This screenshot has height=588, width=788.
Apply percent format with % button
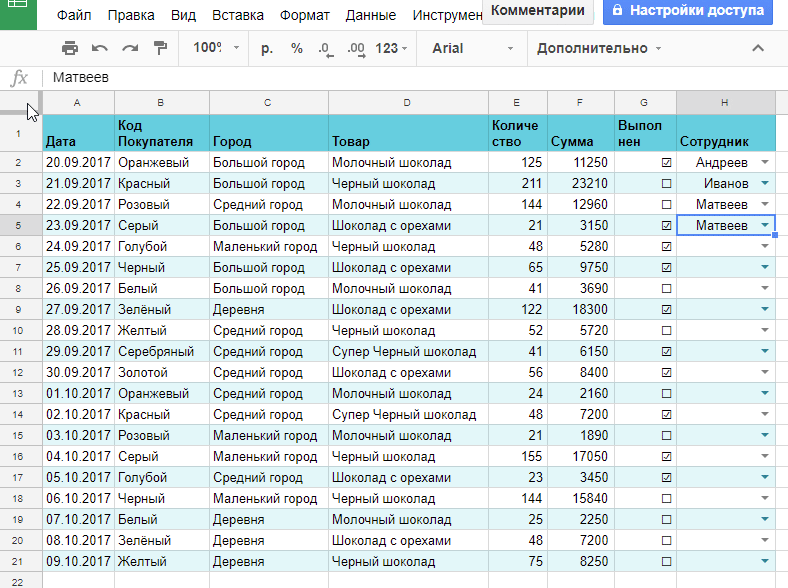tap(297, 48)
